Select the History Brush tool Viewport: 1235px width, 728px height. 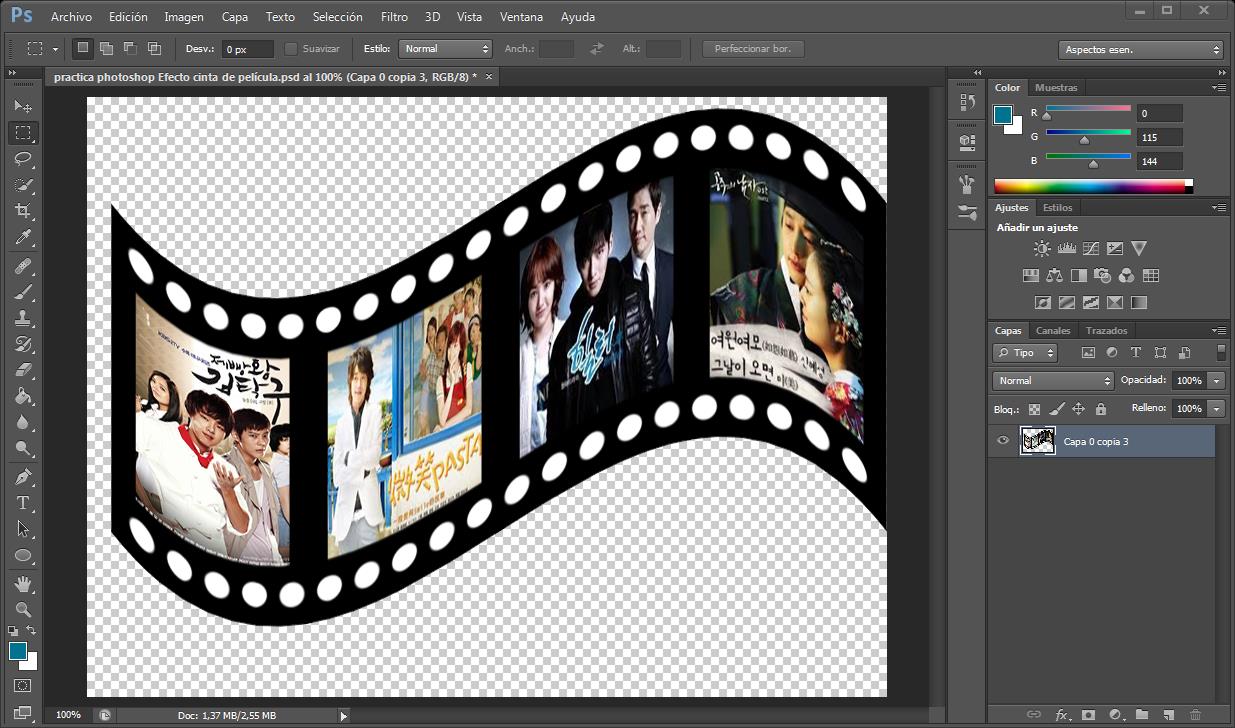point(23,345)
